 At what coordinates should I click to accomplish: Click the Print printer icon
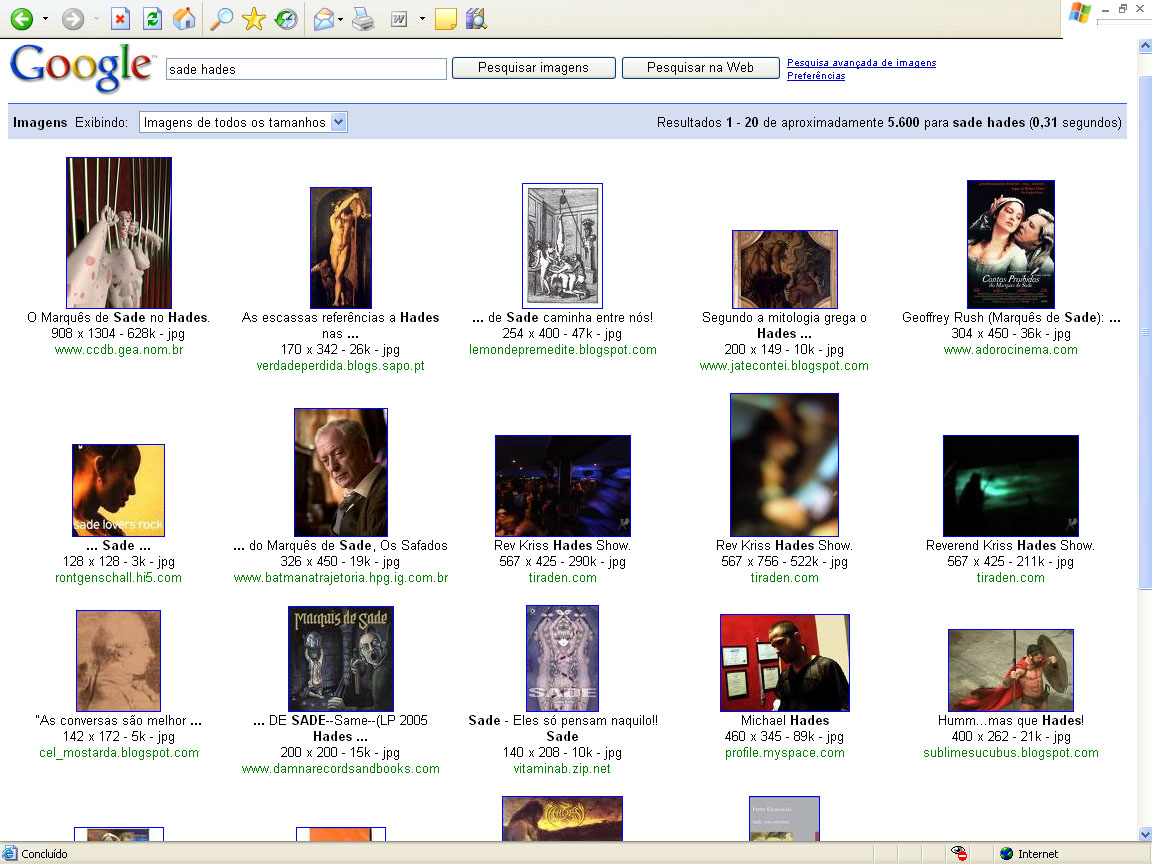362,19
